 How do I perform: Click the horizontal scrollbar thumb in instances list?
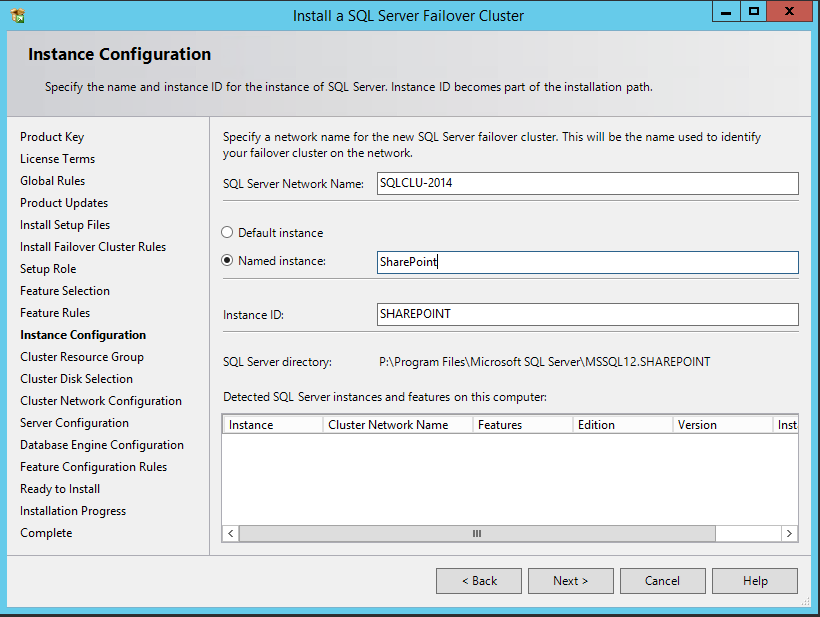[477, 533]
